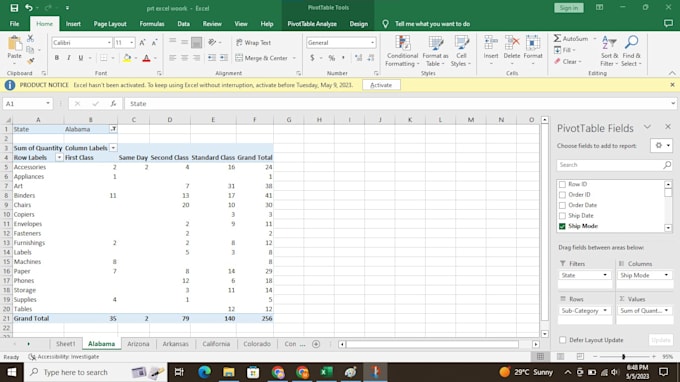The height and width of the screenshot is (382, 680).
Task: Check the Row ID field checkbox
Action: [x=562, y=184]
